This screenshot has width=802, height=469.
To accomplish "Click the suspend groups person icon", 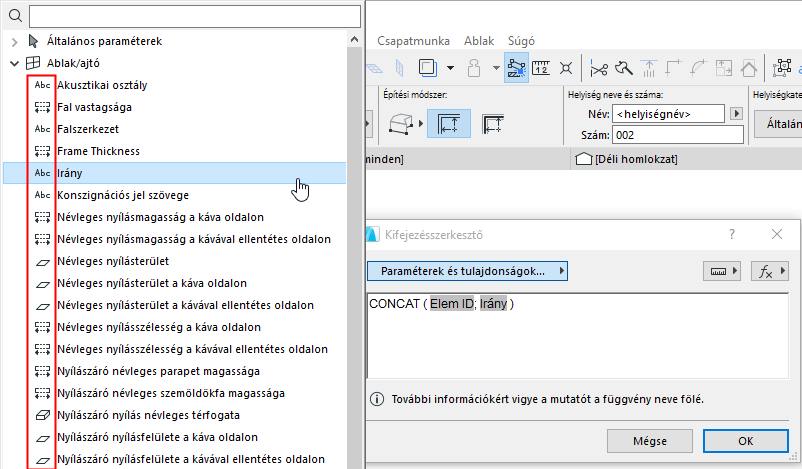I will tap(474, 68).
